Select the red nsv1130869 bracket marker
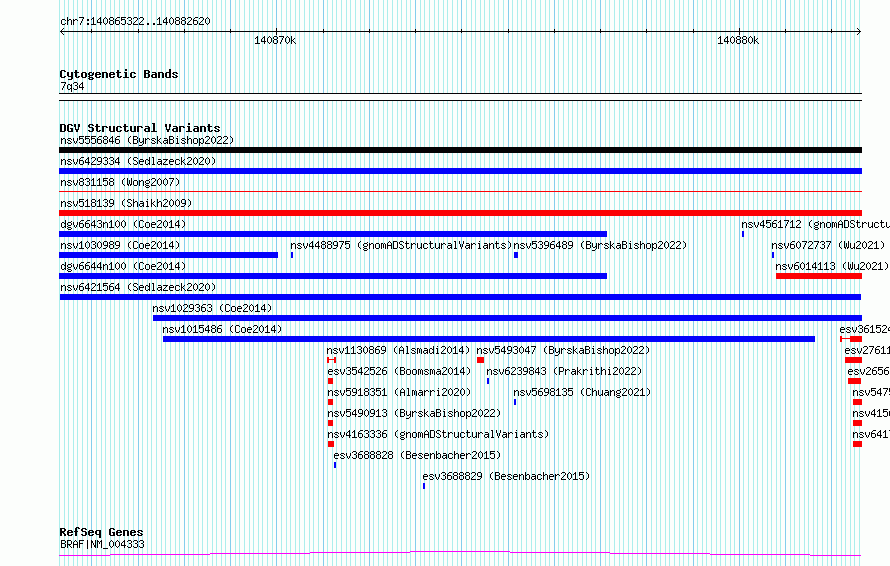The height and width of the screenshot is (566, 890). tap(331, 360)
